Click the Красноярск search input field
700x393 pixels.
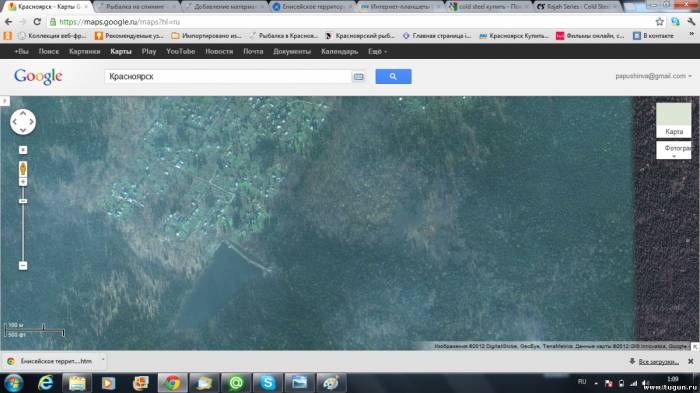(x=228, y=76)
